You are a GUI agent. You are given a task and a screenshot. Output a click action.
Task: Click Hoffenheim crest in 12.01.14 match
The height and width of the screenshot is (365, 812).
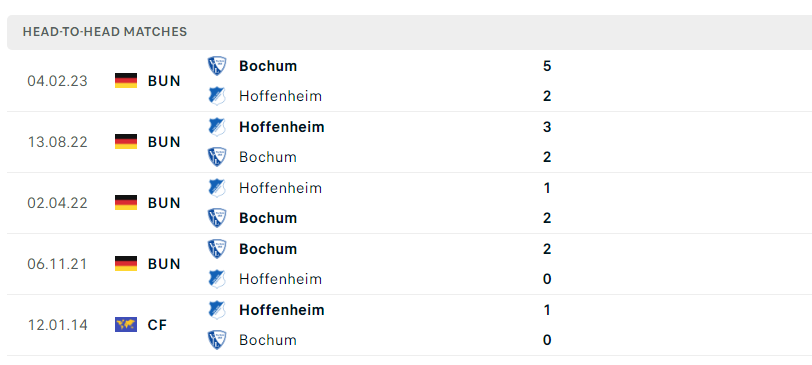point(217,310)
